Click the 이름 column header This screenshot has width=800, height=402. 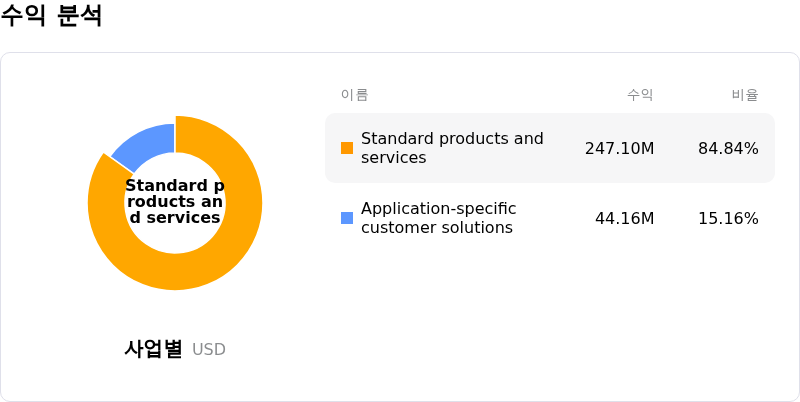[355, 95]
